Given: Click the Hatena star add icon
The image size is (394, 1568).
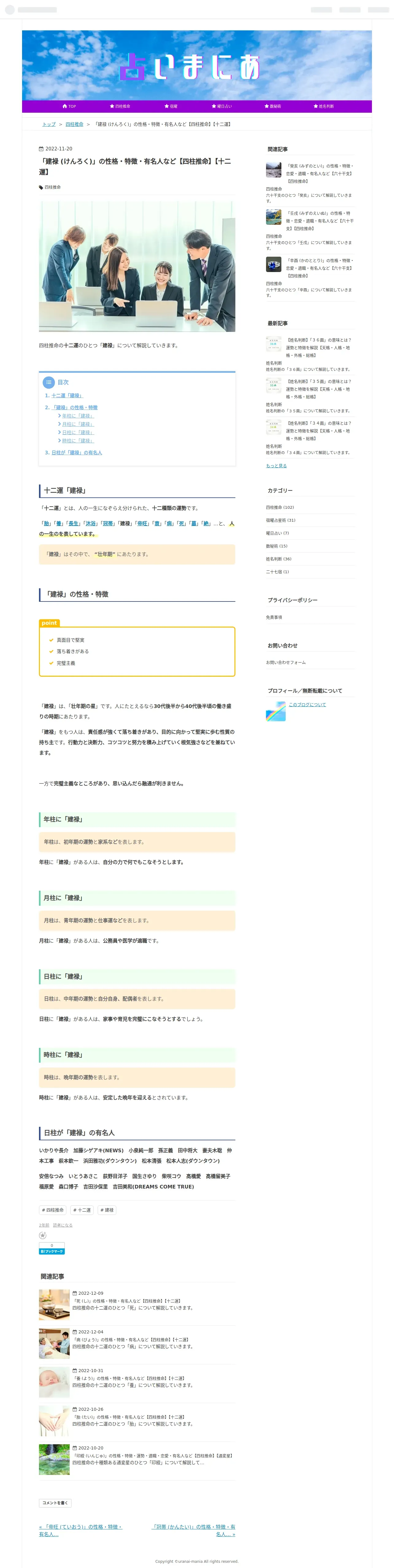Looking at the screenshot, I should coord(43,1236).
